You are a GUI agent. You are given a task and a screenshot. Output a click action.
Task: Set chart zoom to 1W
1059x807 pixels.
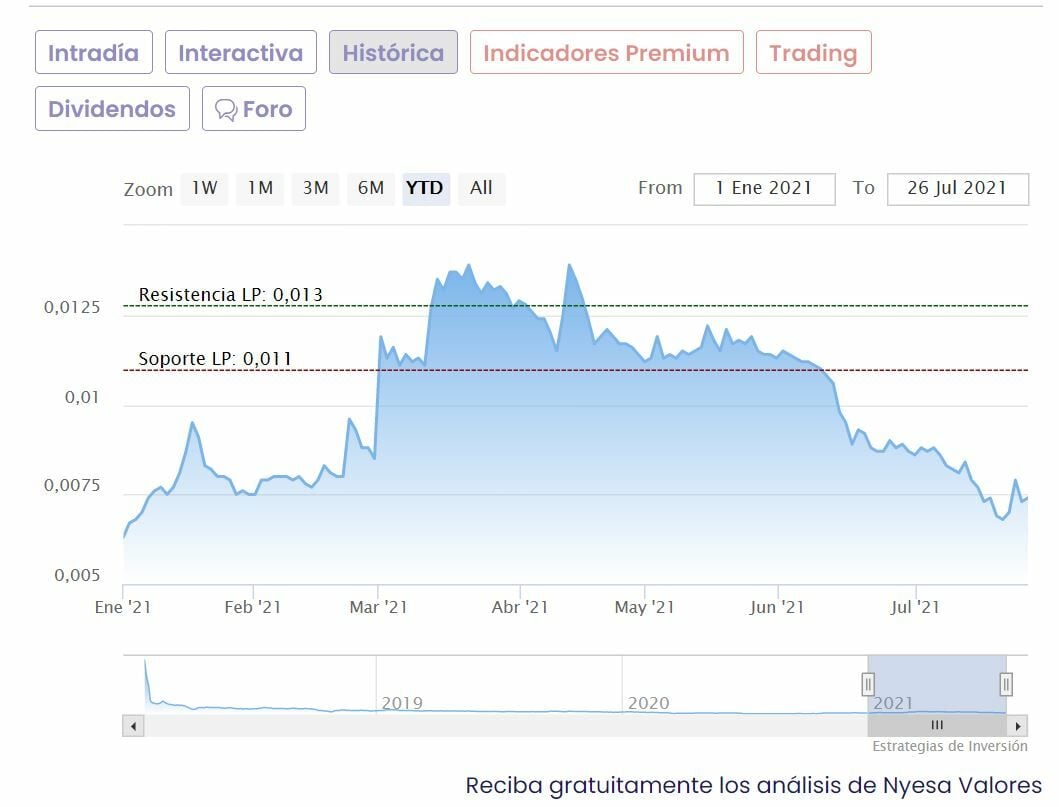click(x=205, y=188)
